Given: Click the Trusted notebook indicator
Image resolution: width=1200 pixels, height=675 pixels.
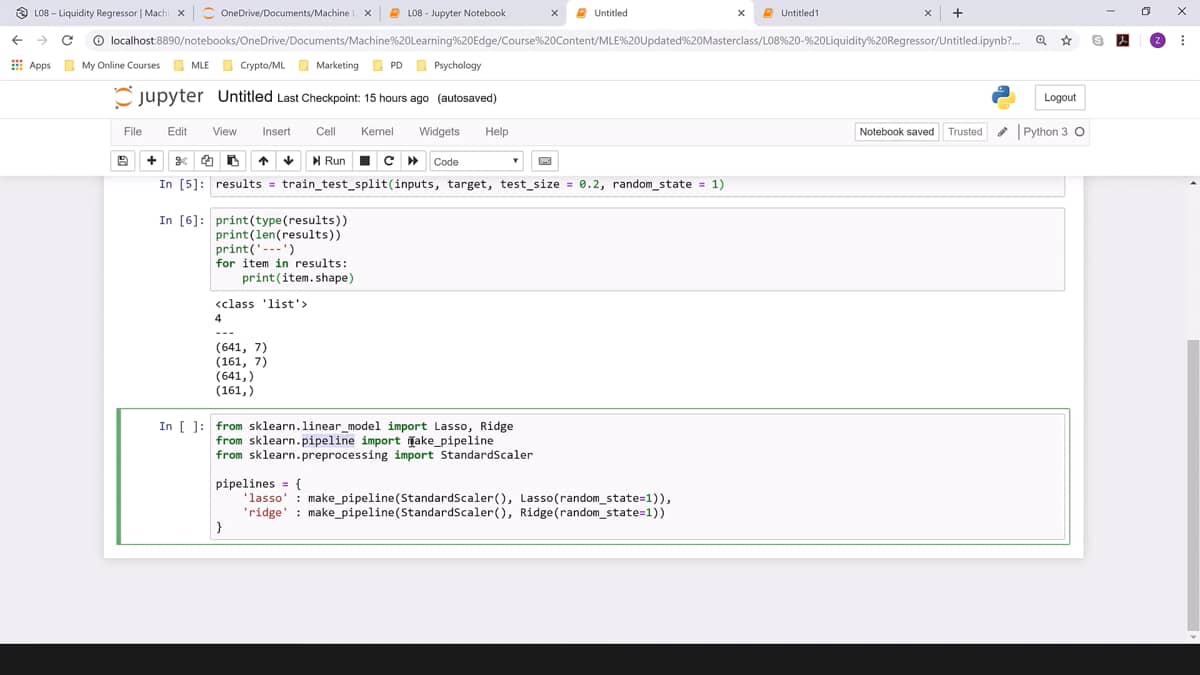Looking at the screenshot, I should 965,131.
